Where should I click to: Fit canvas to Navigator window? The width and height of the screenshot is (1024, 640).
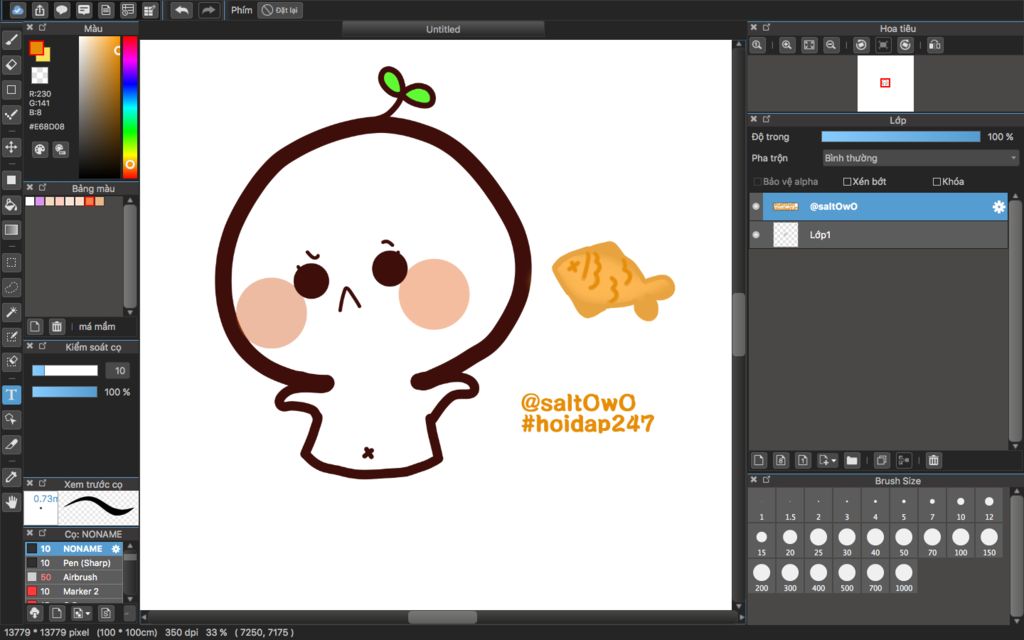pos(809,45)
